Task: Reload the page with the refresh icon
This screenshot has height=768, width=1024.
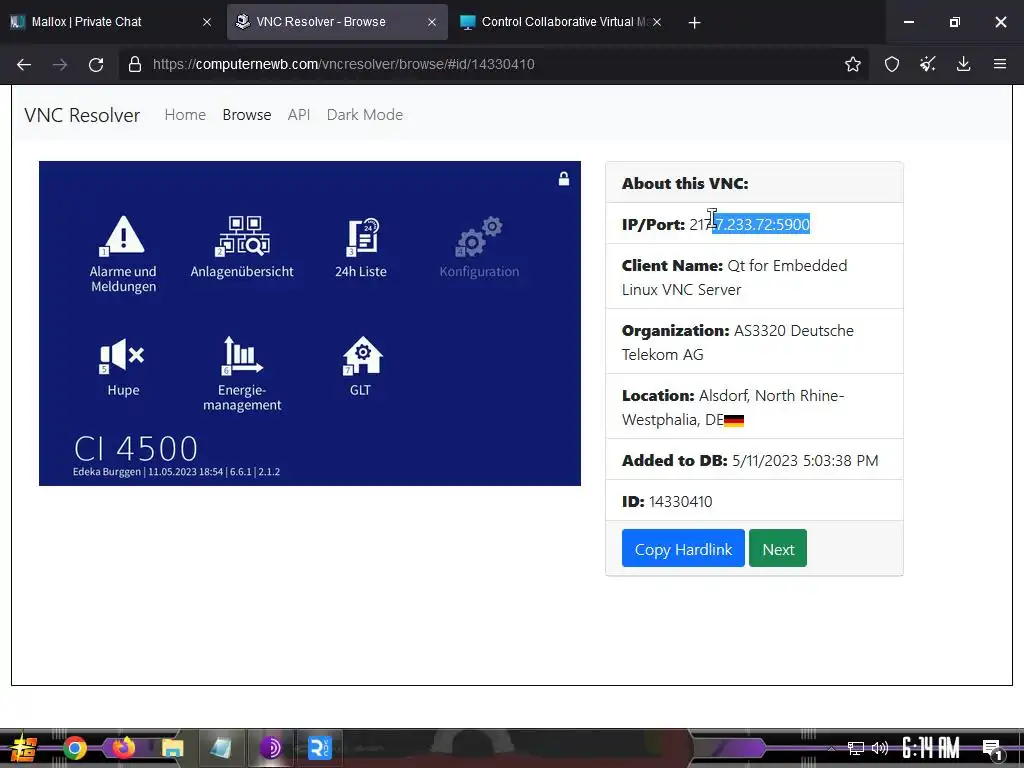Action: pyautogui.click(x=96, y=64)
